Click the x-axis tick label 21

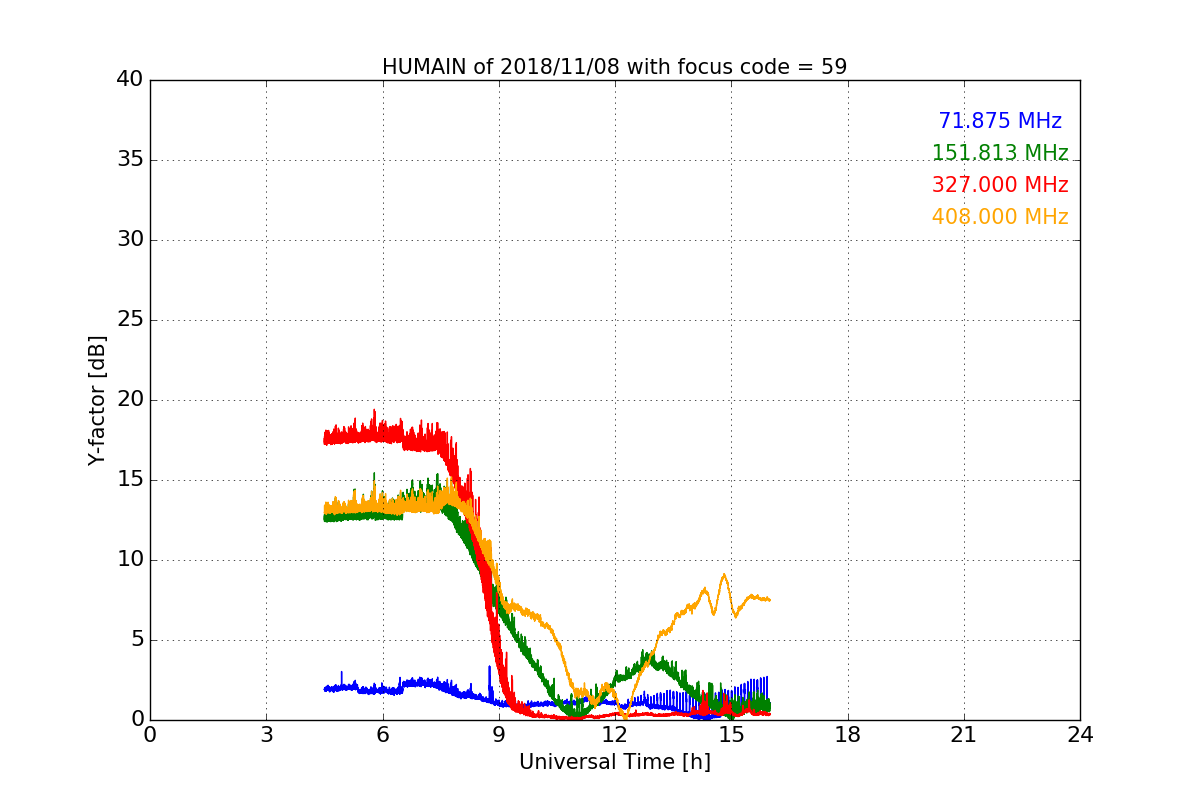point(964,734)
